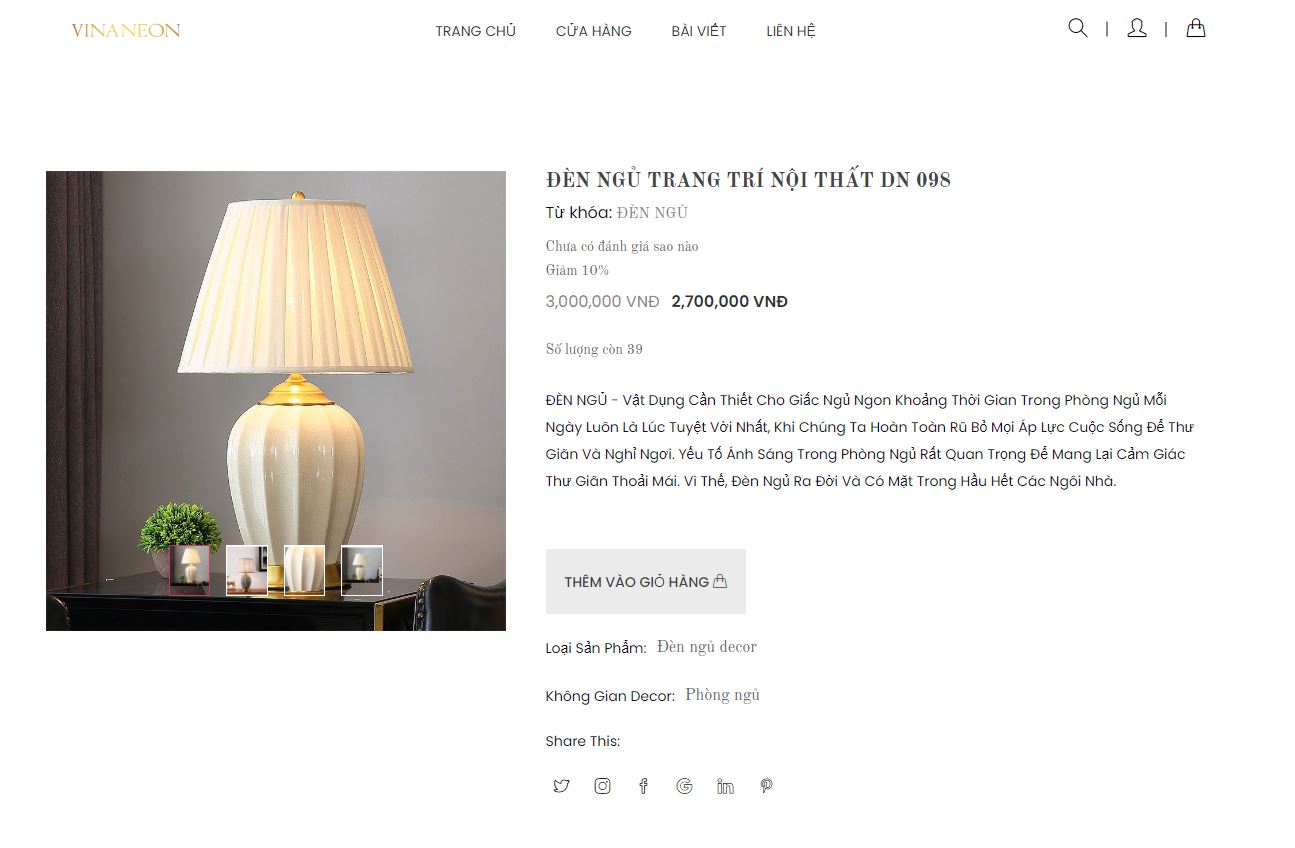Open CỬA HÀNG menu item
Image resolution: width=1295 pixels, height=848 pixels.
pos(593,31)
